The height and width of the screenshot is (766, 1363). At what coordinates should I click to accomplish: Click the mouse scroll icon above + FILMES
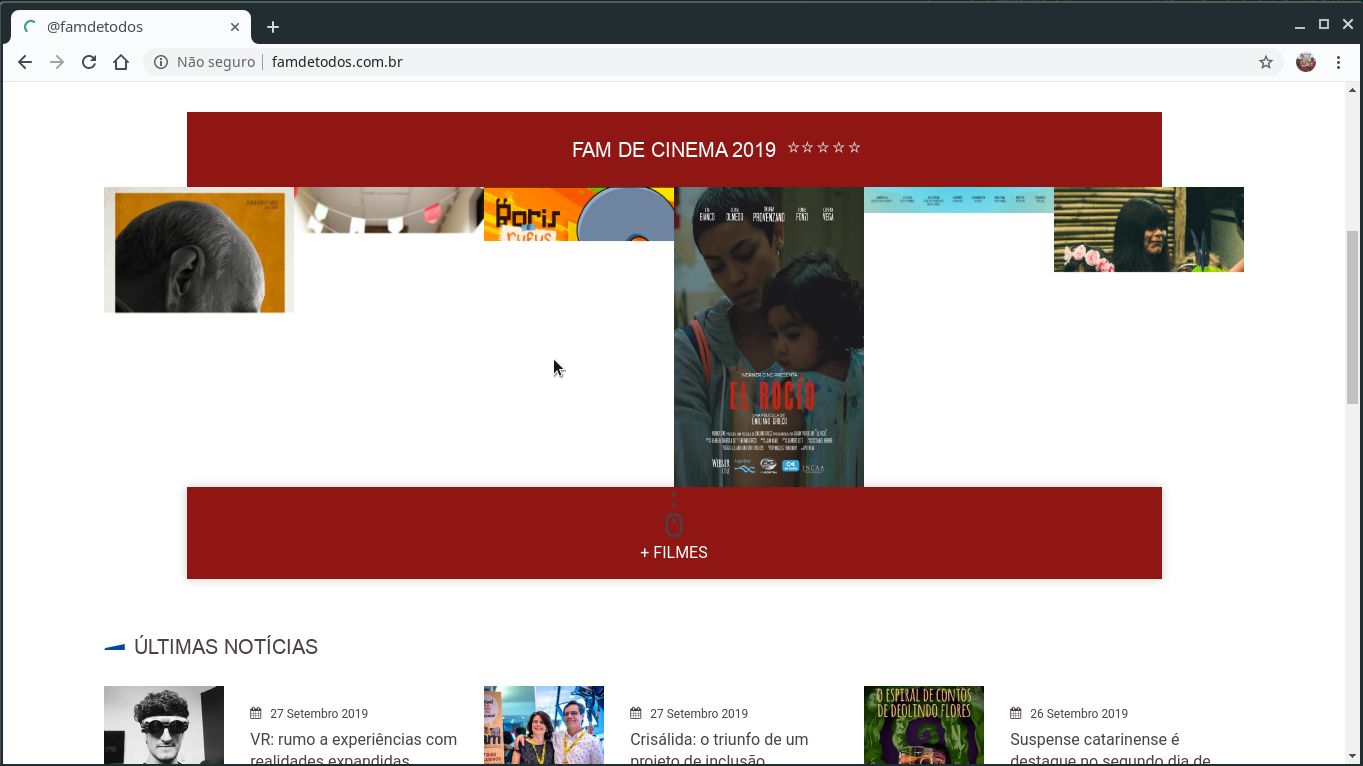[x=674, y=524]
